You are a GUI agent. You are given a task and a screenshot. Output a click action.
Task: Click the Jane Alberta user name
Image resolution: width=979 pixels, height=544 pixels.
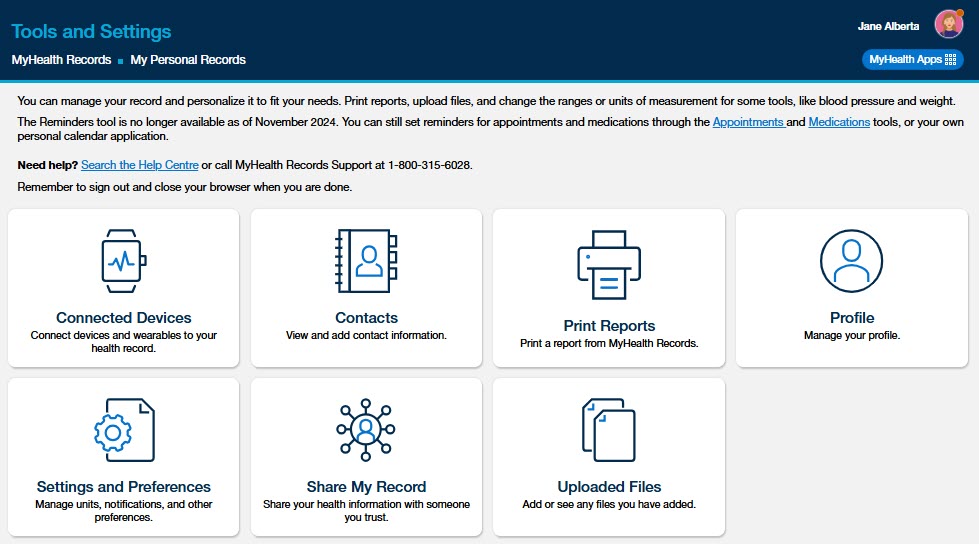pyautogui.click(x=888, y=26)
